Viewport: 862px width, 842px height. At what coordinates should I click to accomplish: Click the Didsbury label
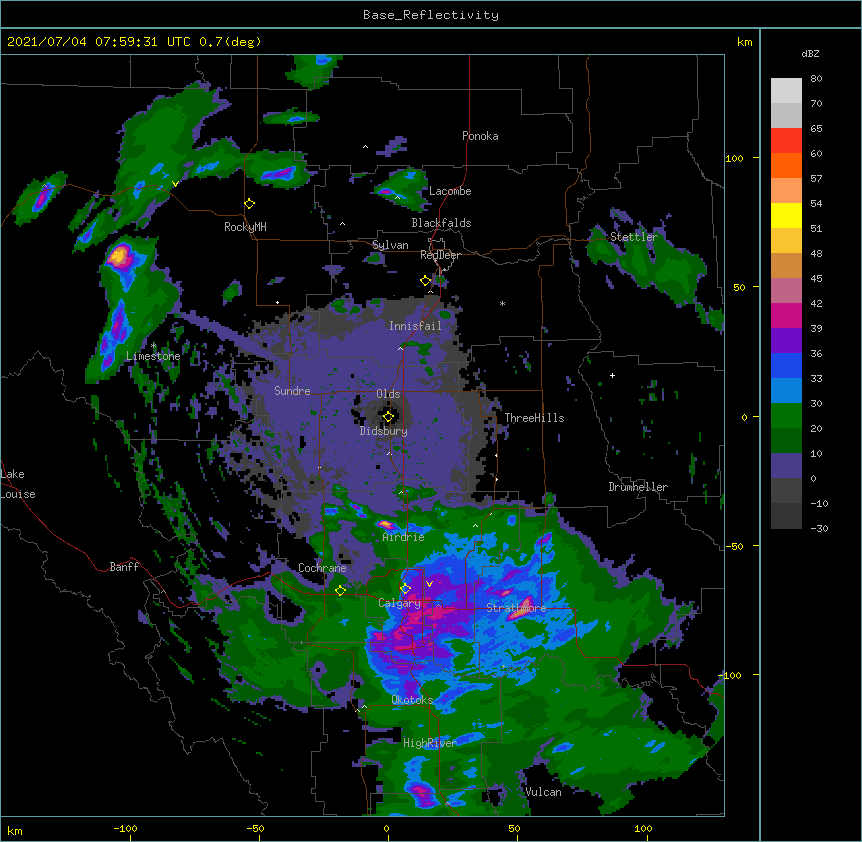pyautogui.click(x=384, y=431)
